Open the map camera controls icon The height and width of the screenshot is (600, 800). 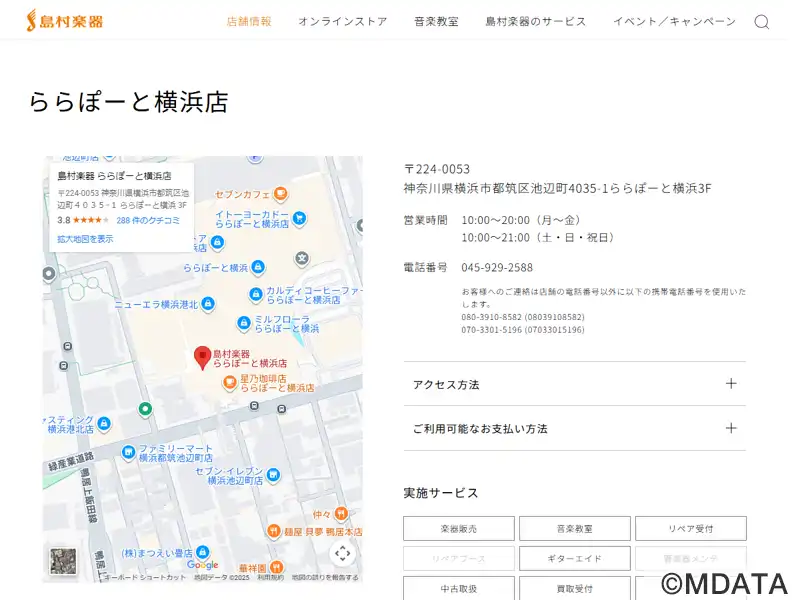click(x=342, y=553)
